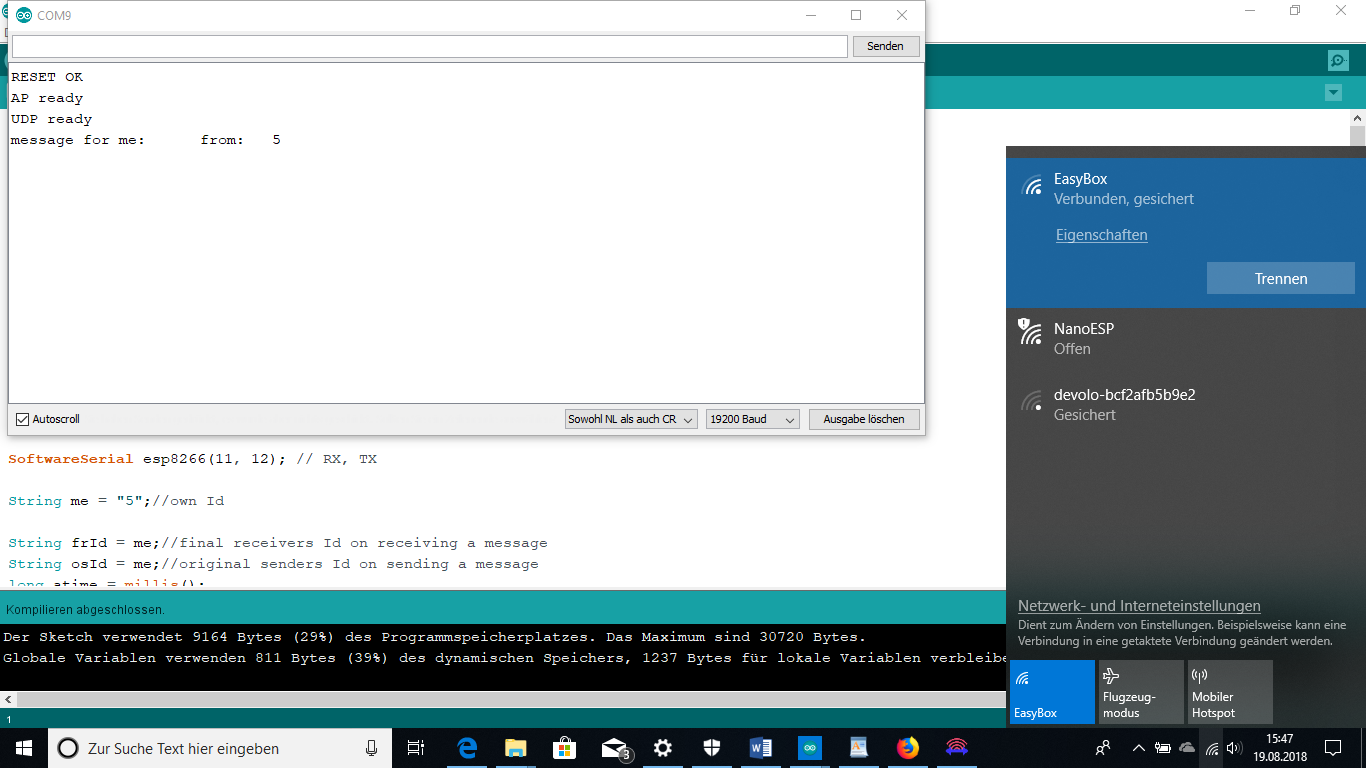Click the volume speaker tray icon
The width and height of the screenshot is (1366, 768).
click(1234, 748)
